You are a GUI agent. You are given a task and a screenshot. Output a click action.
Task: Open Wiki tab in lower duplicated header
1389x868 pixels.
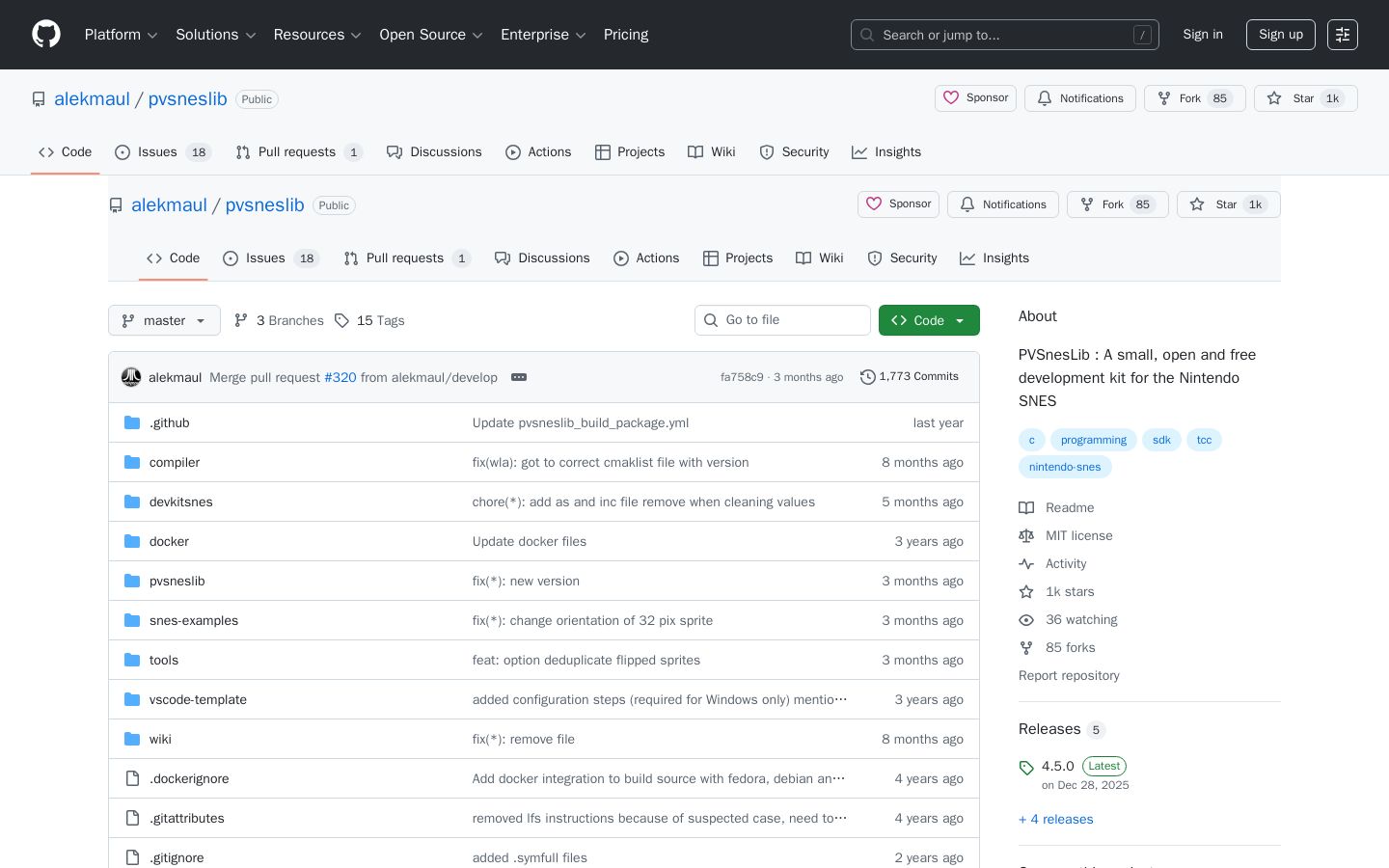coord(820,258)
